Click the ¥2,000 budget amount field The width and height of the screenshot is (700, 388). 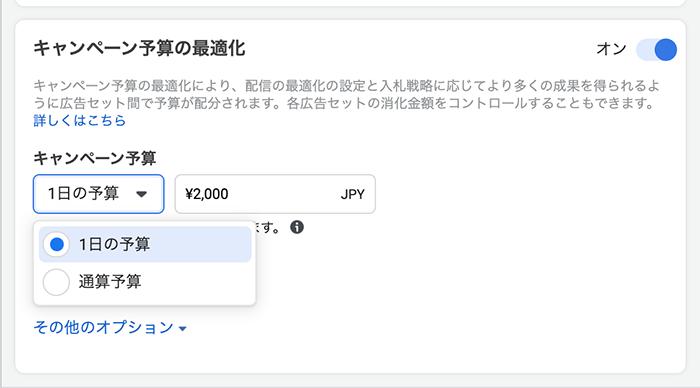coord(275,194)
